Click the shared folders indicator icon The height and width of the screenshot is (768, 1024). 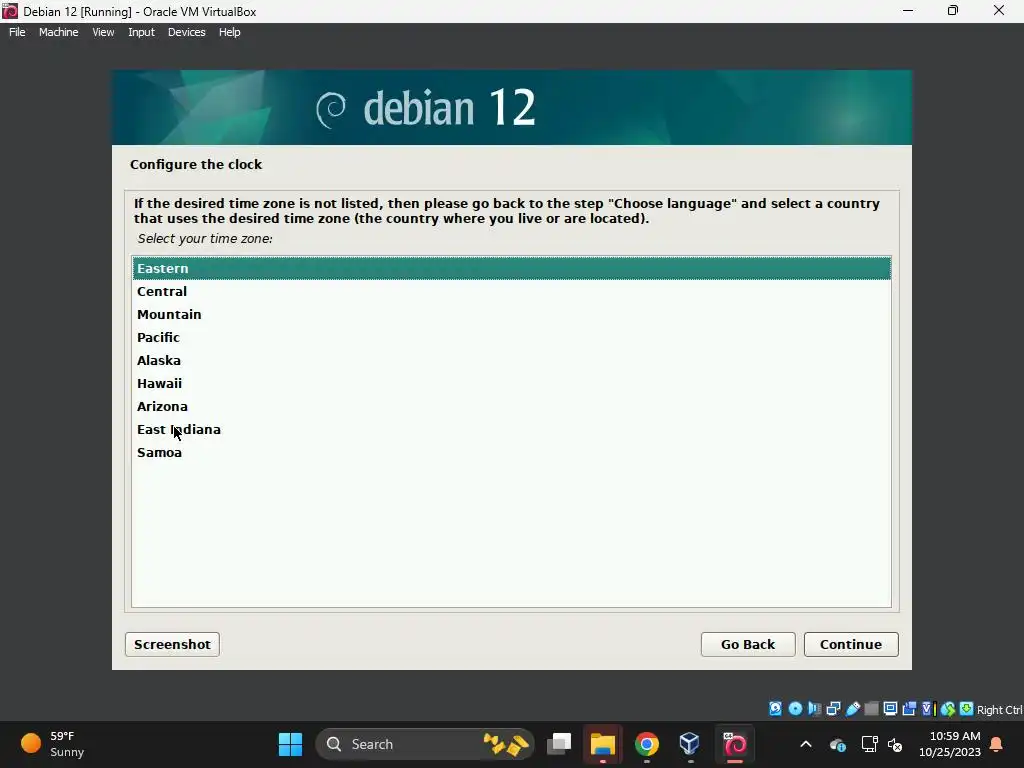[x=871, y=709]
